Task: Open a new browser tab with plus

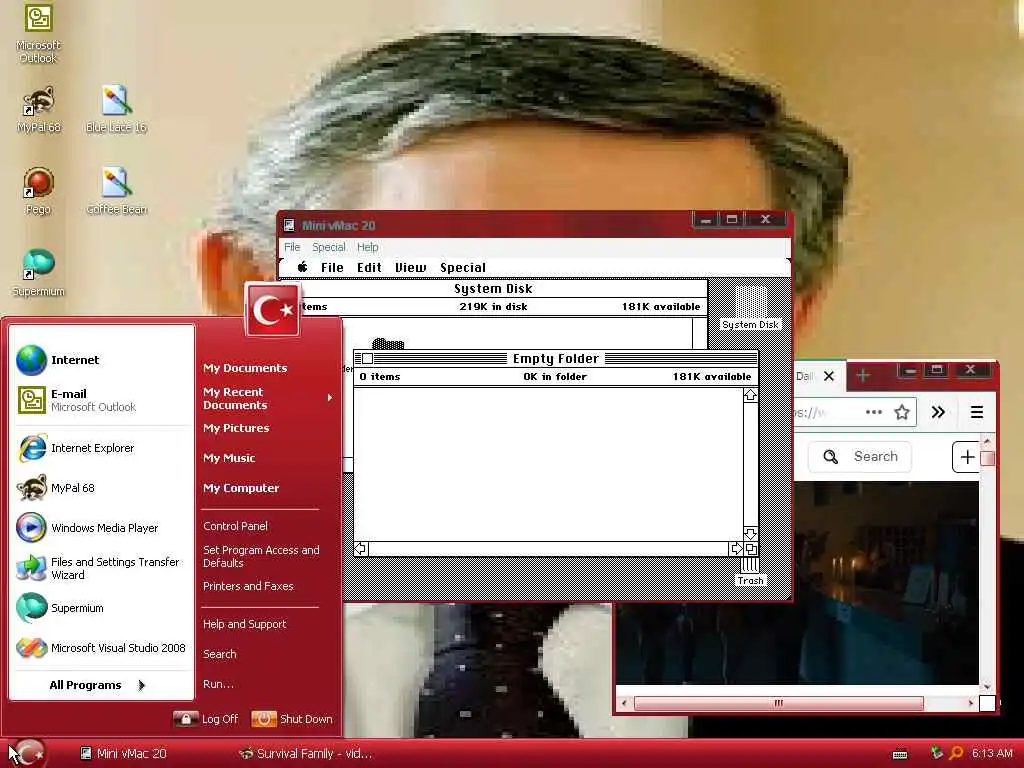Action: coord(863,376)
